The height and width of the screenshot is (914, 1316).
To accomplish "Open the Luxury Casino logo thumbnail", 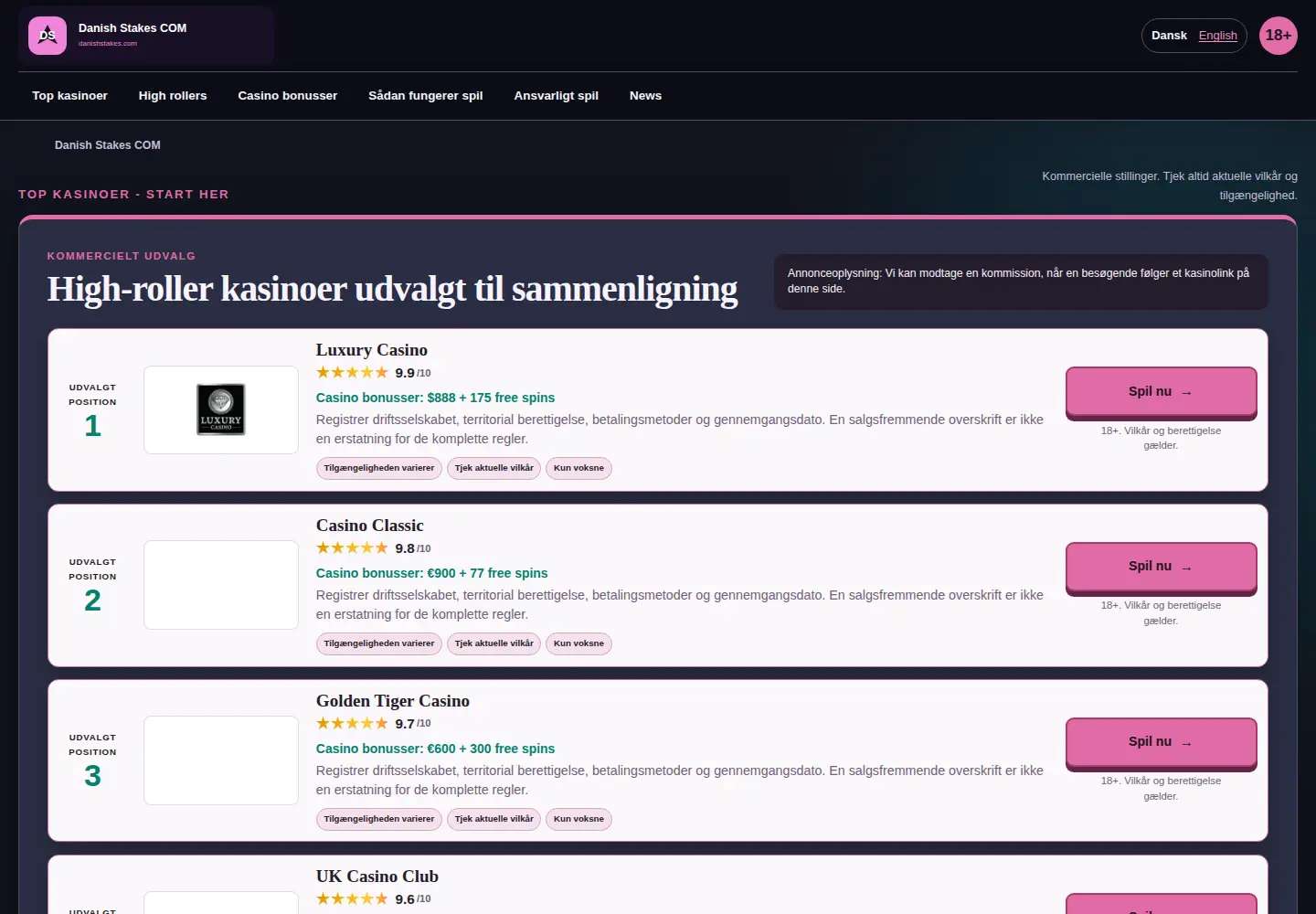I will [x=221, y=409].
